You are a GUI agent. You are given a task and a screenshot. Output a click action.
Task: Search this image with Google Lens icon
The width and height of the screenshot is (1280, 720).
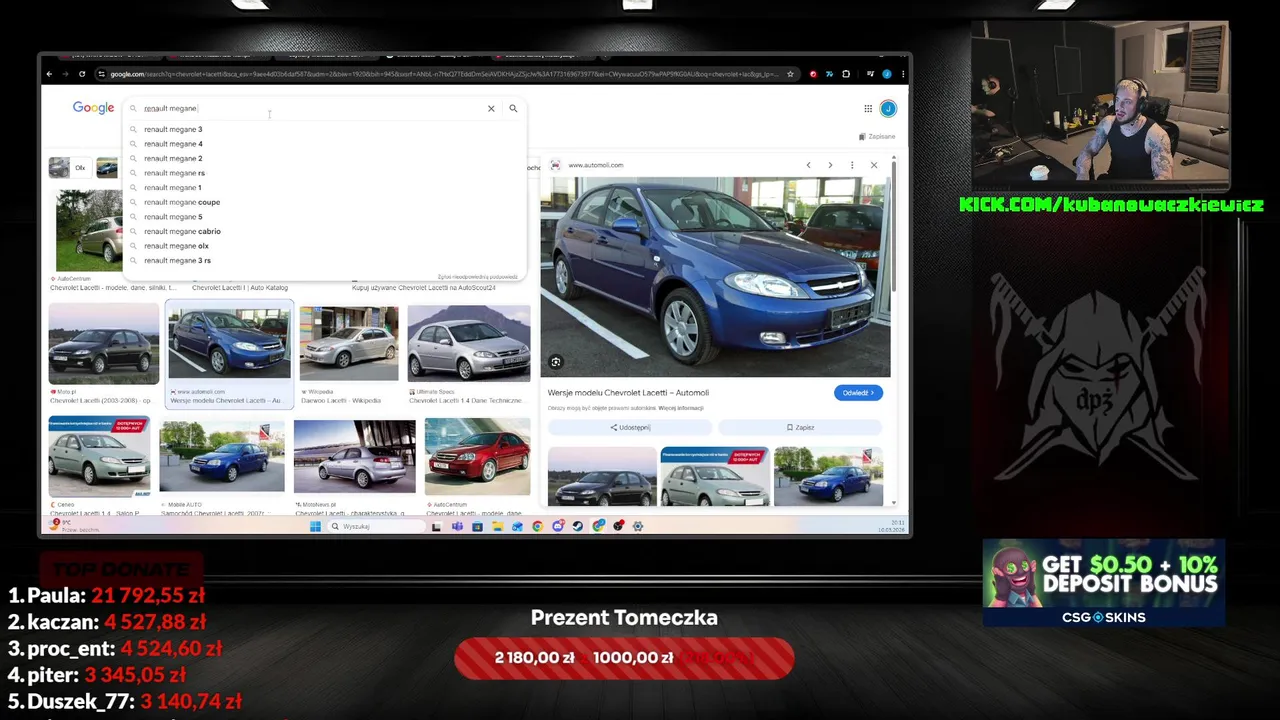tap(556, 362)
